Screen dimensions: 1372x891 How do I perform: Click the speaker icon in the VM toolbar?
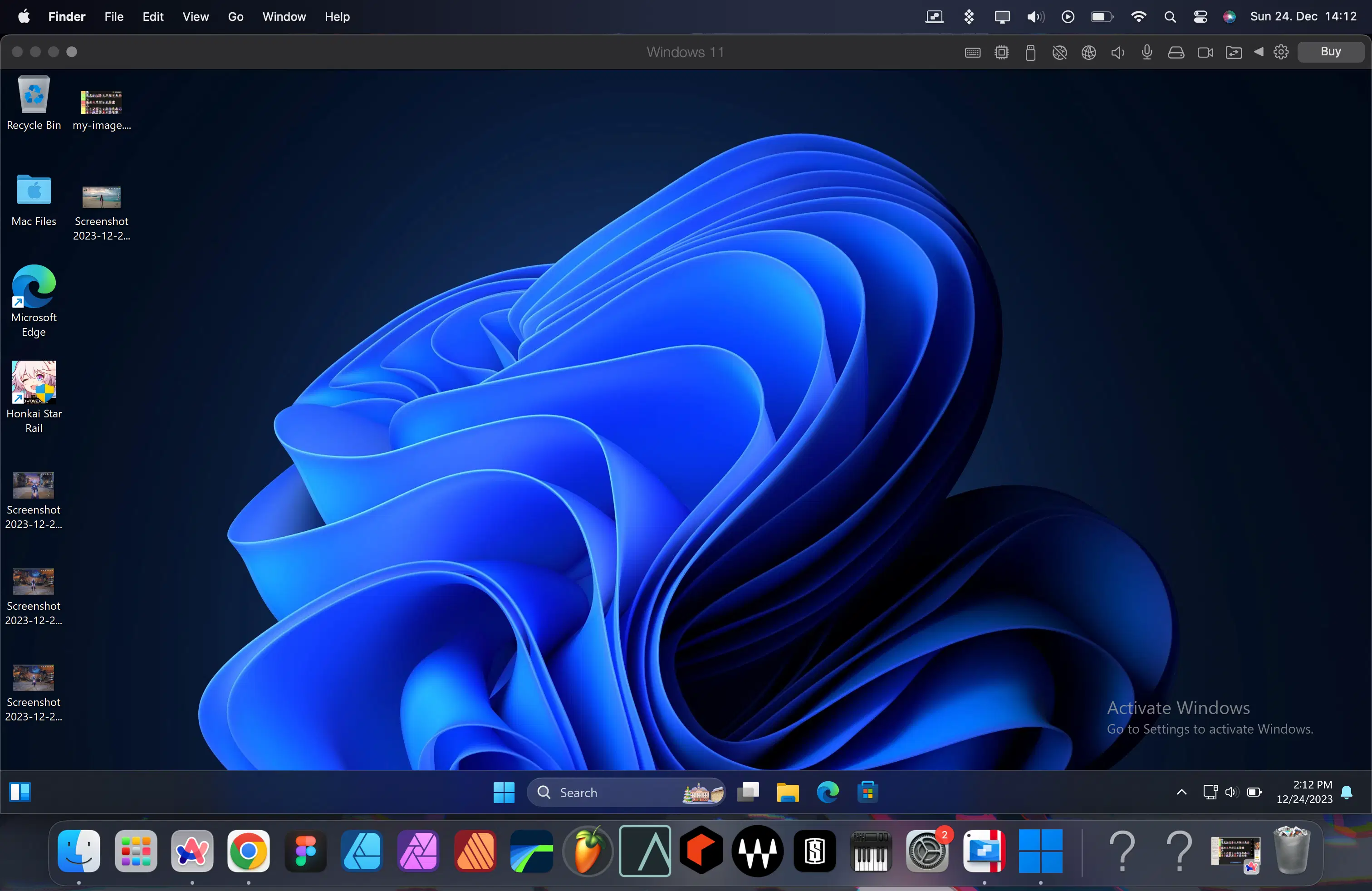point(1118,53)
